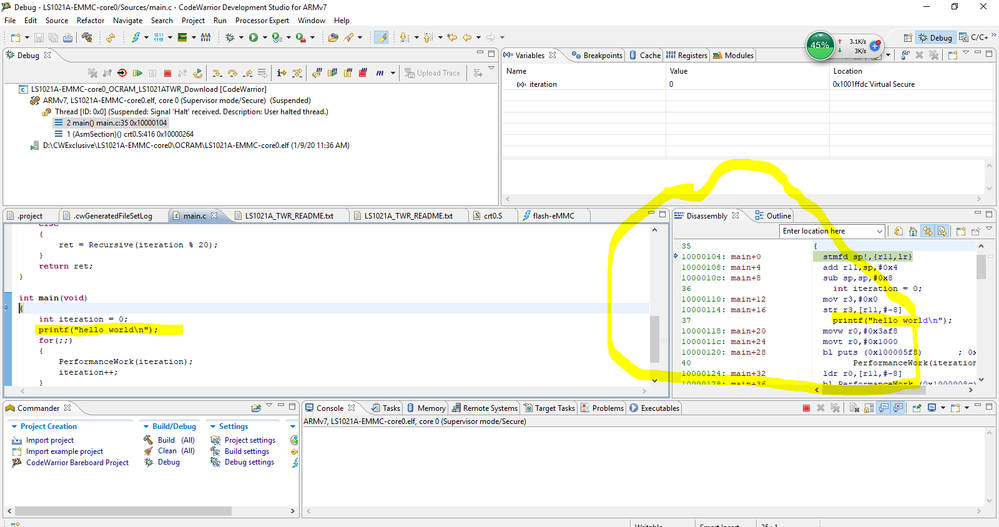Open dropdown next to New file icon
The image size is (999, 527).
point(27,38)
